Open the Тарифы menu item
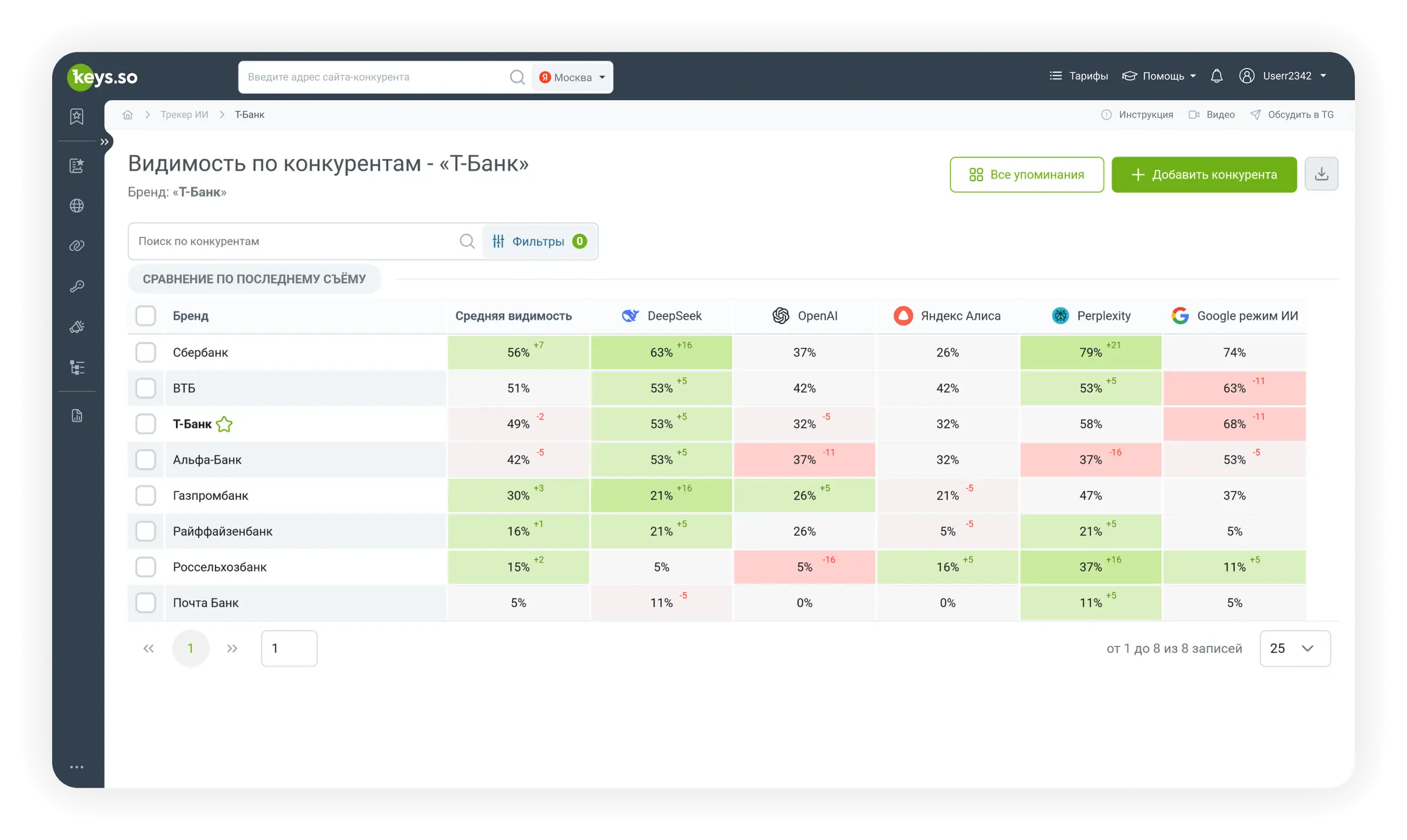This screenshot has width=1407, height=840. [x=1079, y=76]
